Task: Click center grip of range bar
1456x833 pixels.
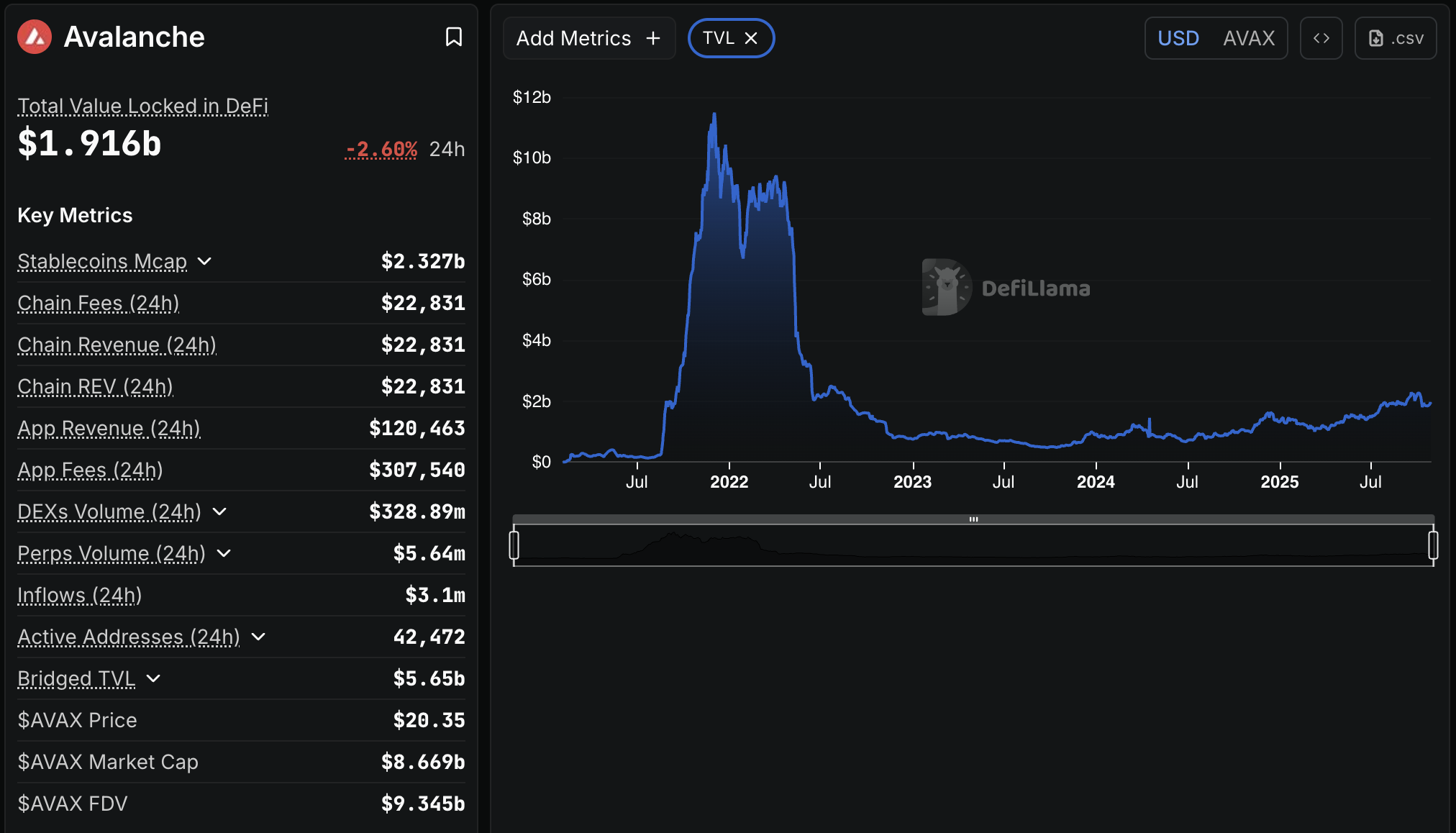Action: [x=973, y=519]
